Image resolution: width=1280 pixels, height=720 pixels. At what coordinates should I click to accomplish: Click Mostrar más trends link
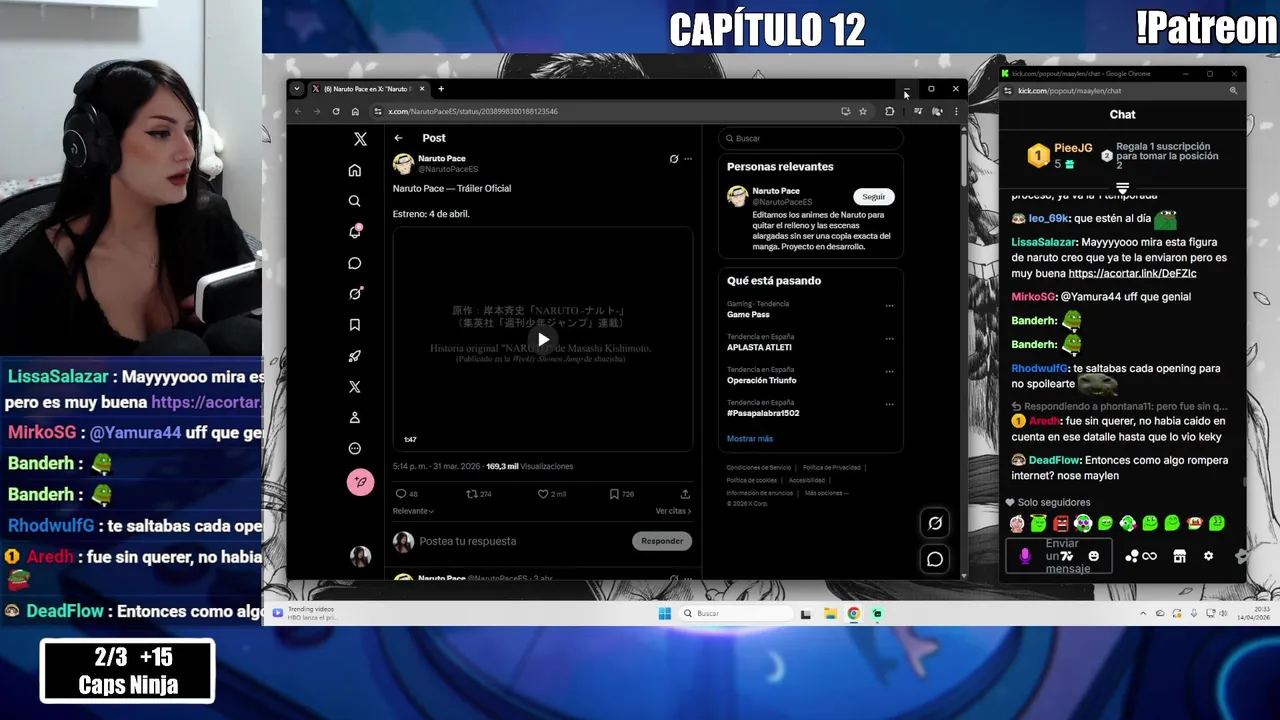pyautogui.click(x=750, y=439)
